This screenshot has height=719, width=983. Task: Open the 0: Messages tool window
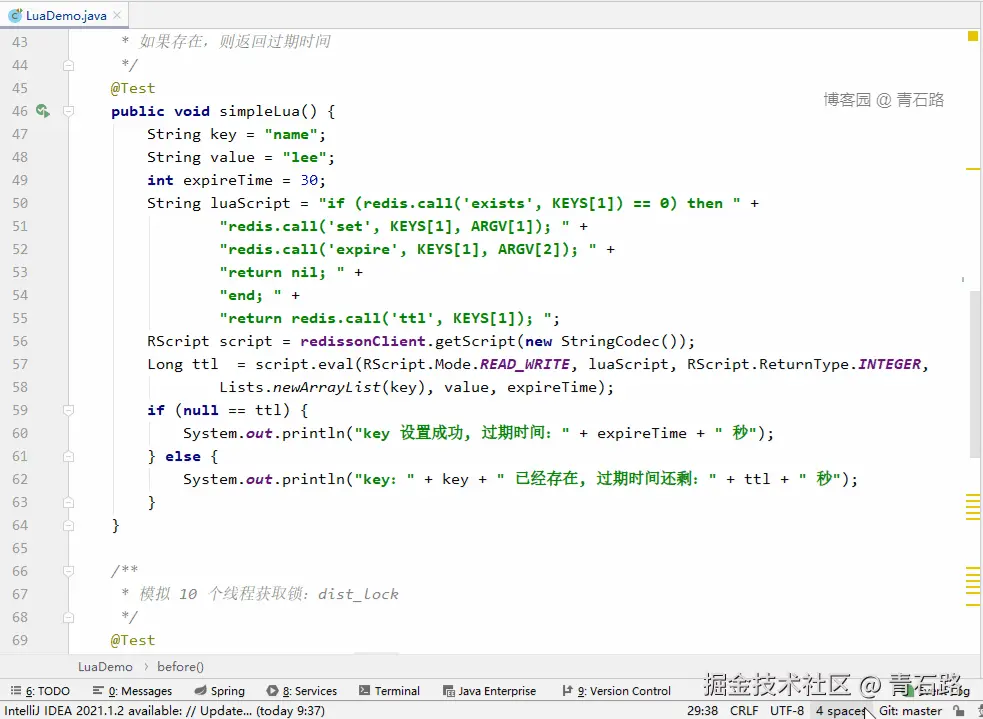132,691
